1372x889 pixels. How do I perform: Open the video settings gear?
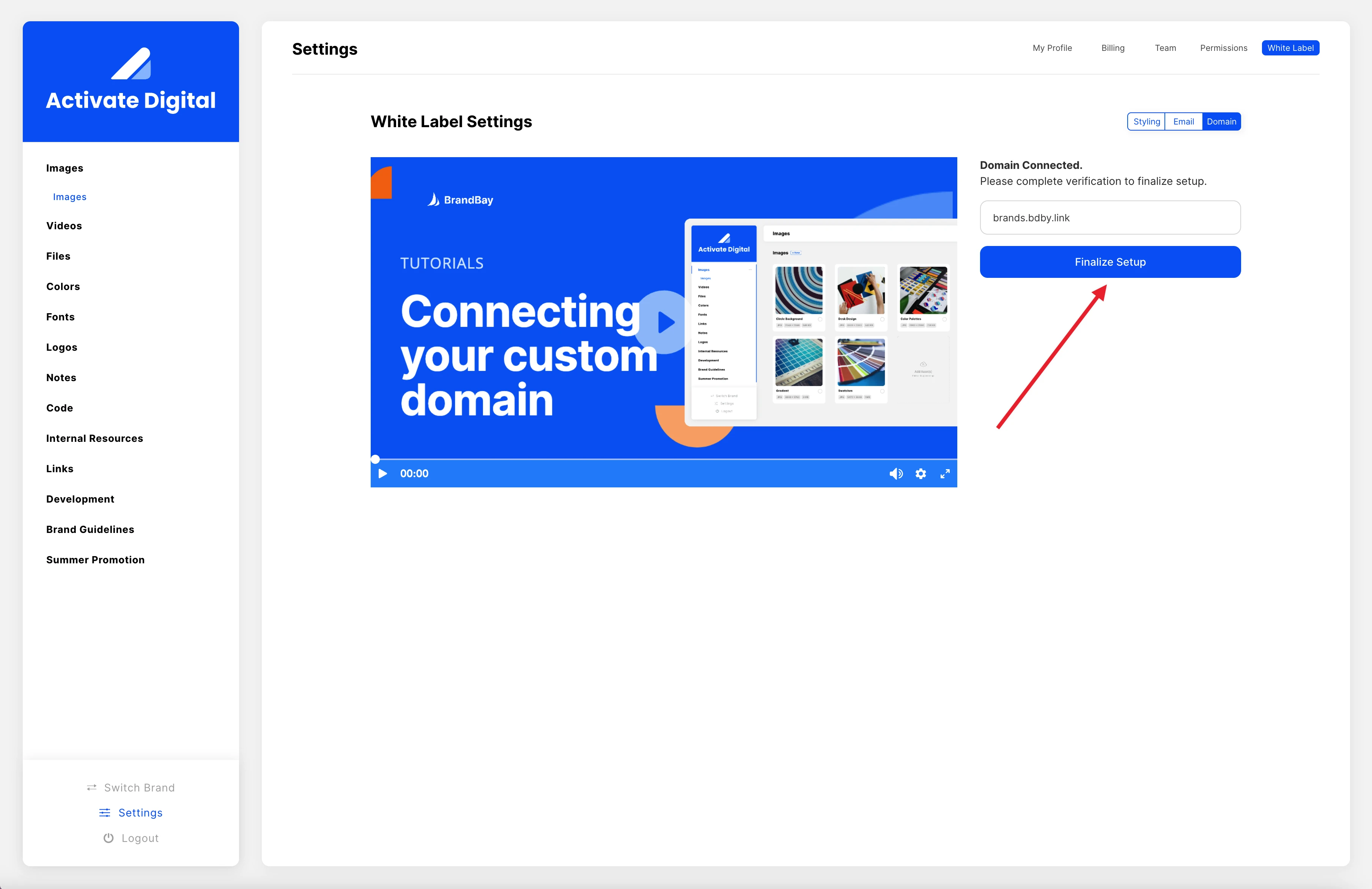pyautogui.click(x=920, y=473)
